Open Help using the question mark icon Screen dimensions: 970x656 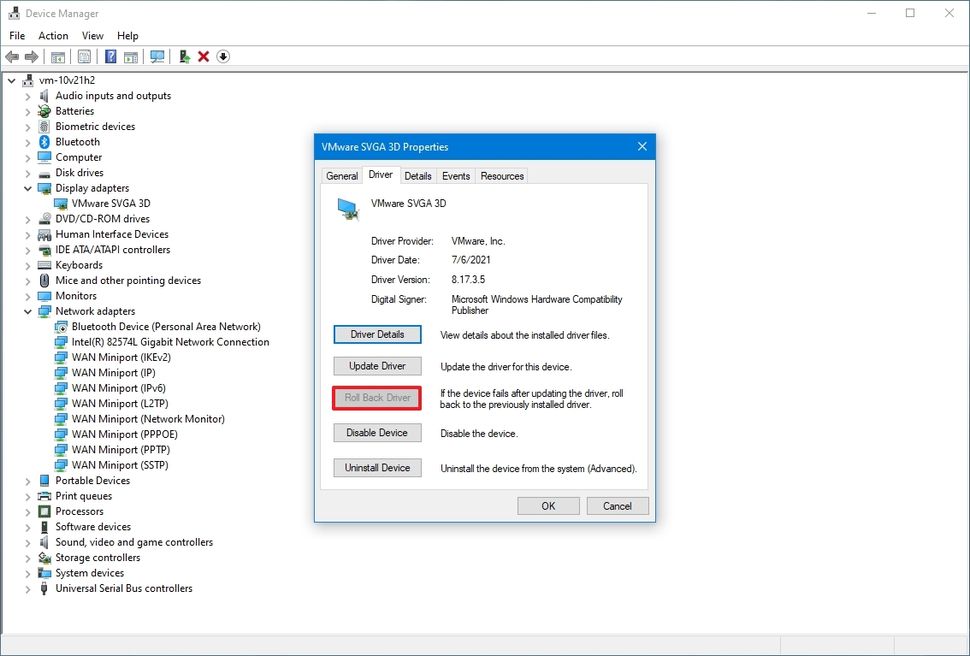coord(110,57)
